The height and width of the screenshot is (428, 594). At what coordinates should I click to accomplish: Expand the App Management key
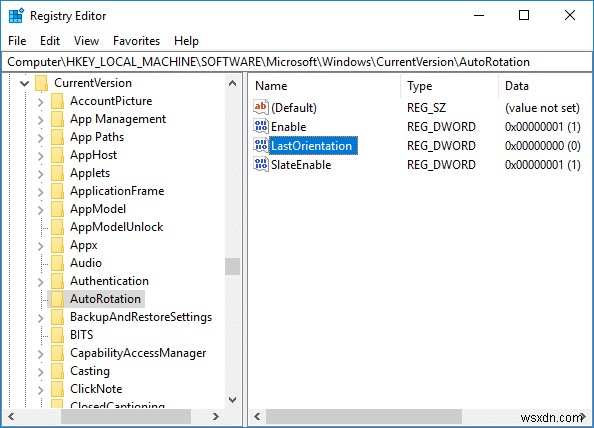coord(41,120)
